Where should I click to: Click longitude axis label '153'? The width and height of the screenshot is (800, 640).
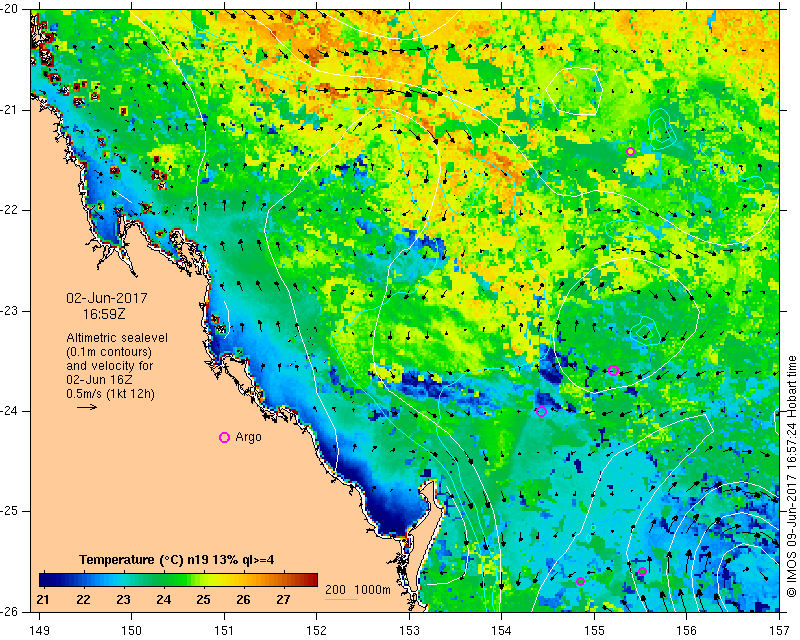click(x=409, y=631)
